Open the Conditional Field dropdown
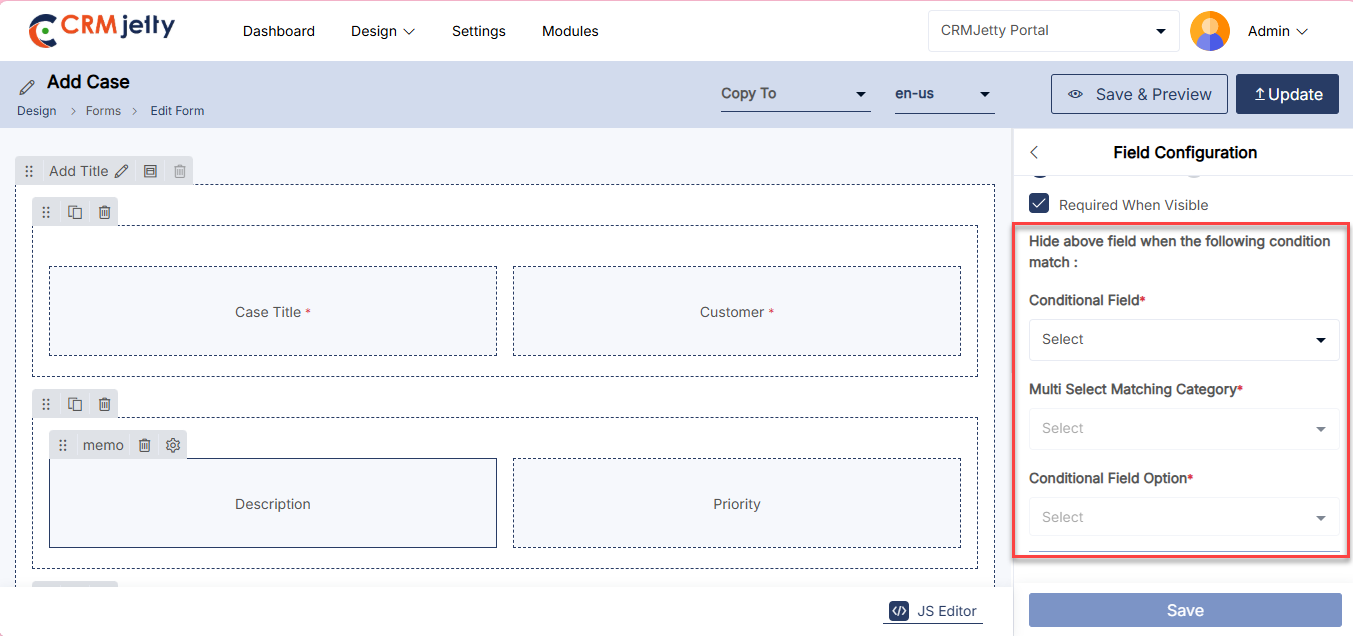This screenshot has height=636, width=1353. (1184, 340)
